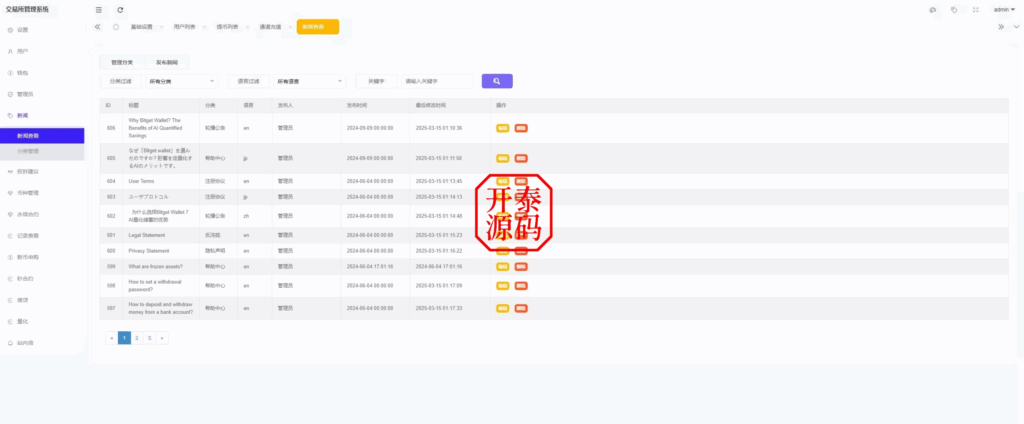Open the 所有分类 category filter dropdown
The image size is (1024, 424).
[181, 81]
